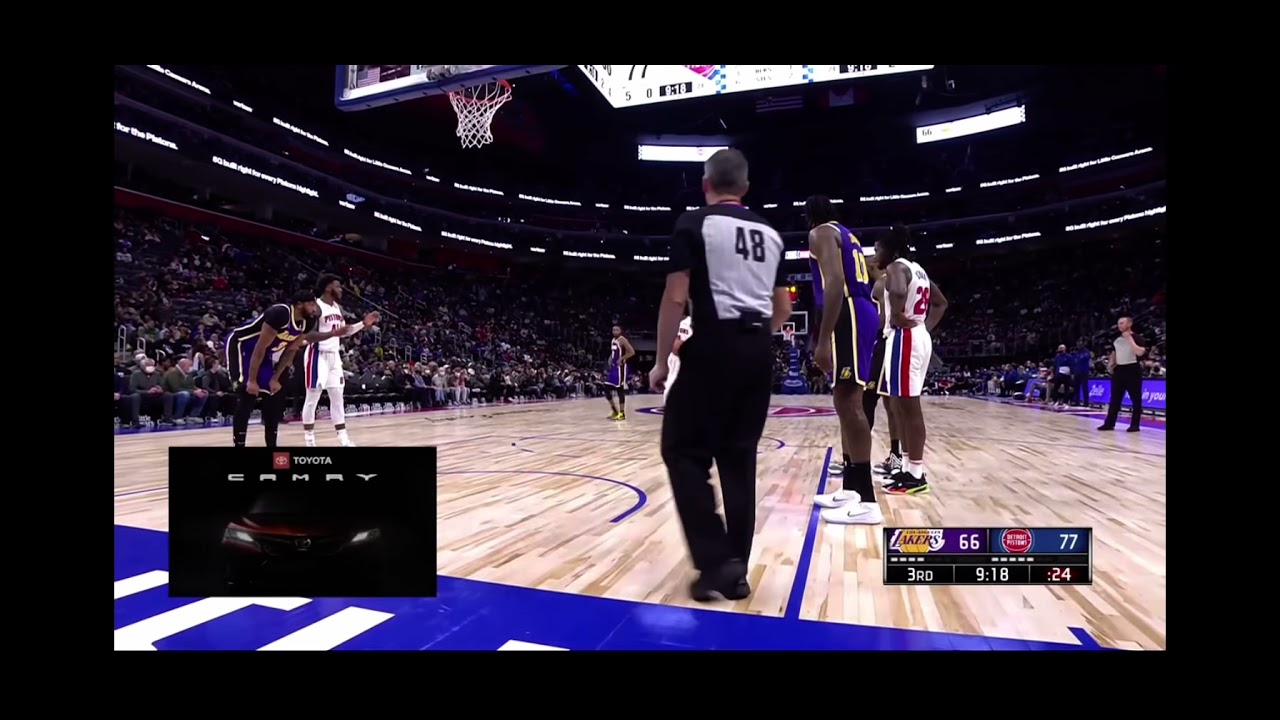Viewport: 1280px width, 720px height.
Task: Click the :24 shot clock on the scoreboard
Action: pos(1058,574)
